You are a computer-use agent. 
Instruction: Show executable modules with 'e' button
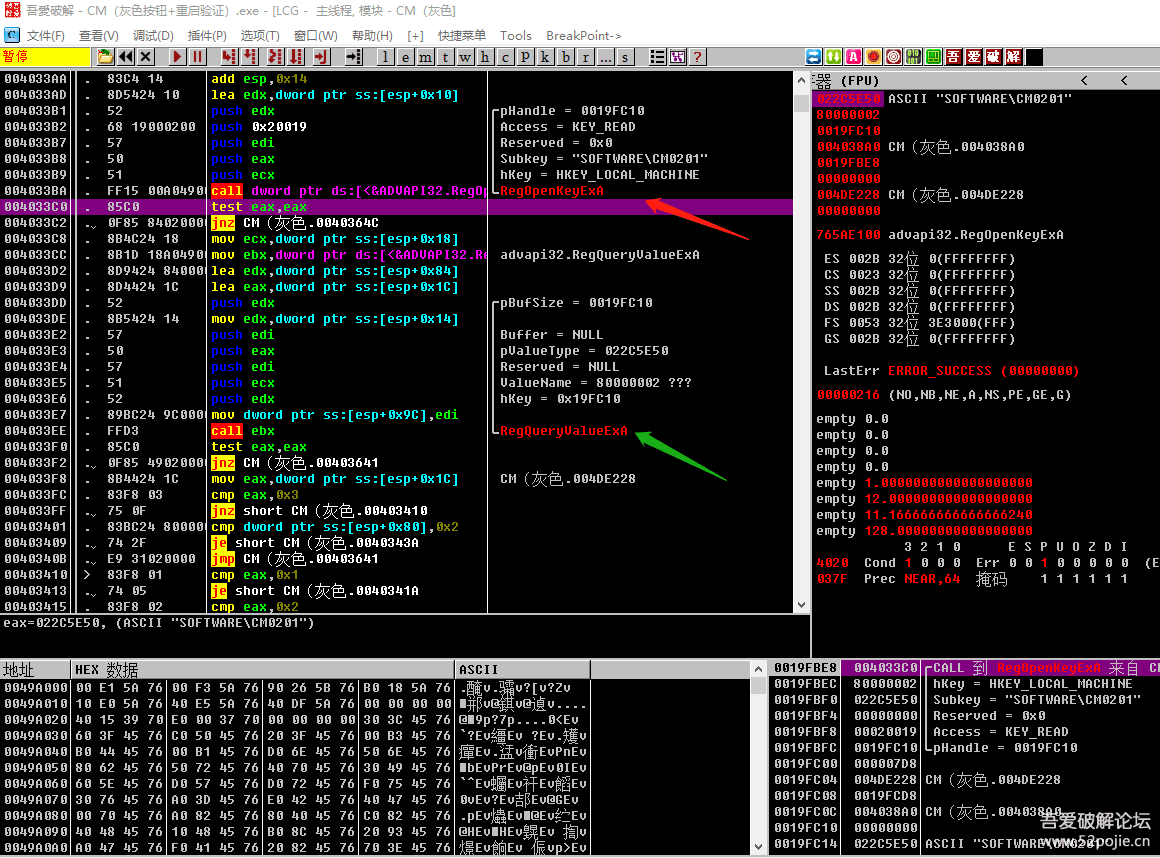(405, 57)
